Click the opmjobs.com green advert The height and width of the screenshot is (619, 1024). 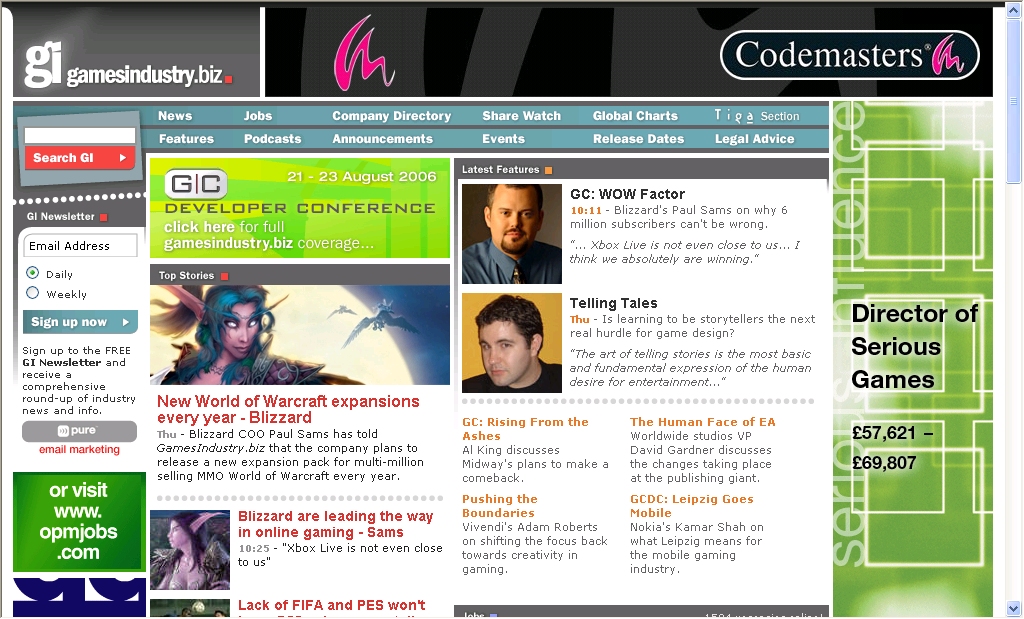pyautogui.click(x=79, y=522)
